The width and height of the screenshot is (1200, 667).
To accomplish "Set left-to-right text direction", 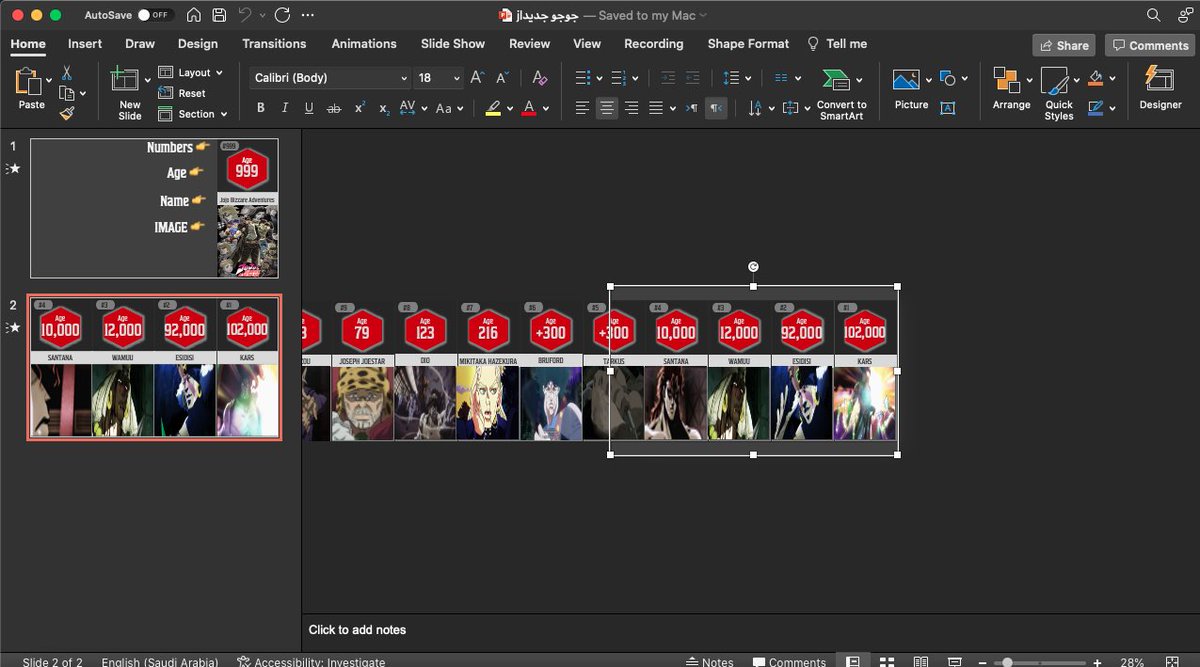I will pyautogui.click(x=692, y=108).
